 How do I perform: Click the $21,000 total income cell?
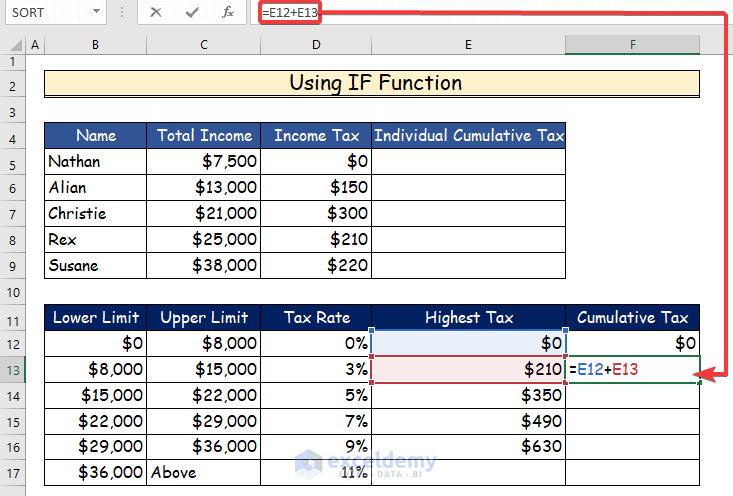[x=204, y=214]
